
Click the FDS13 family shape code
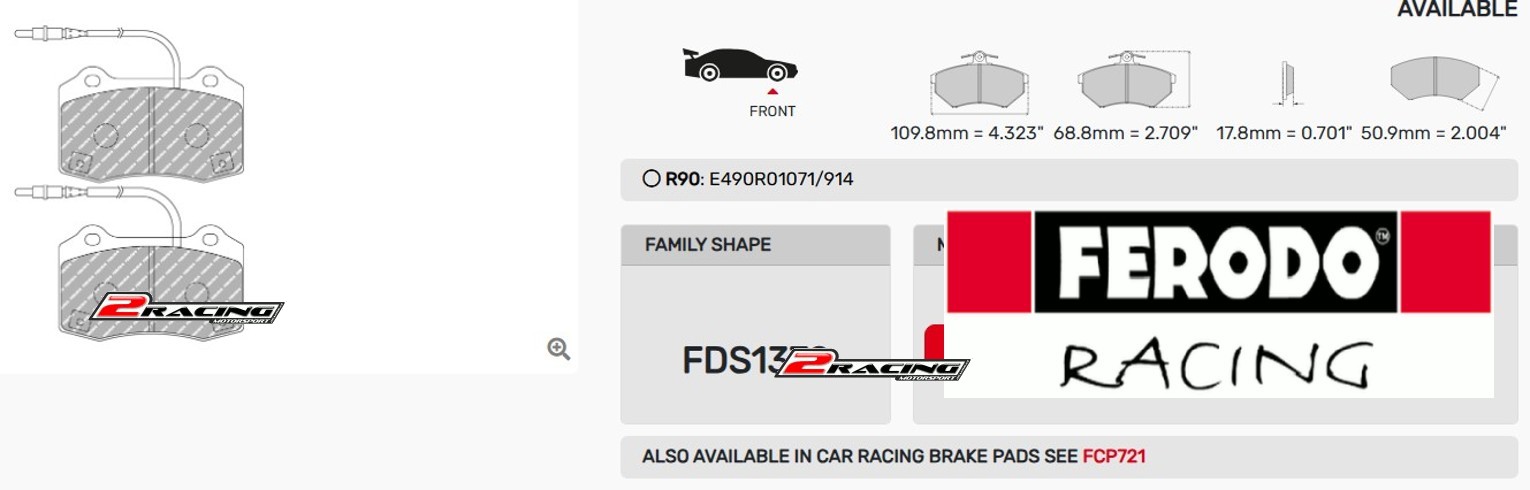tap(730, 361)
